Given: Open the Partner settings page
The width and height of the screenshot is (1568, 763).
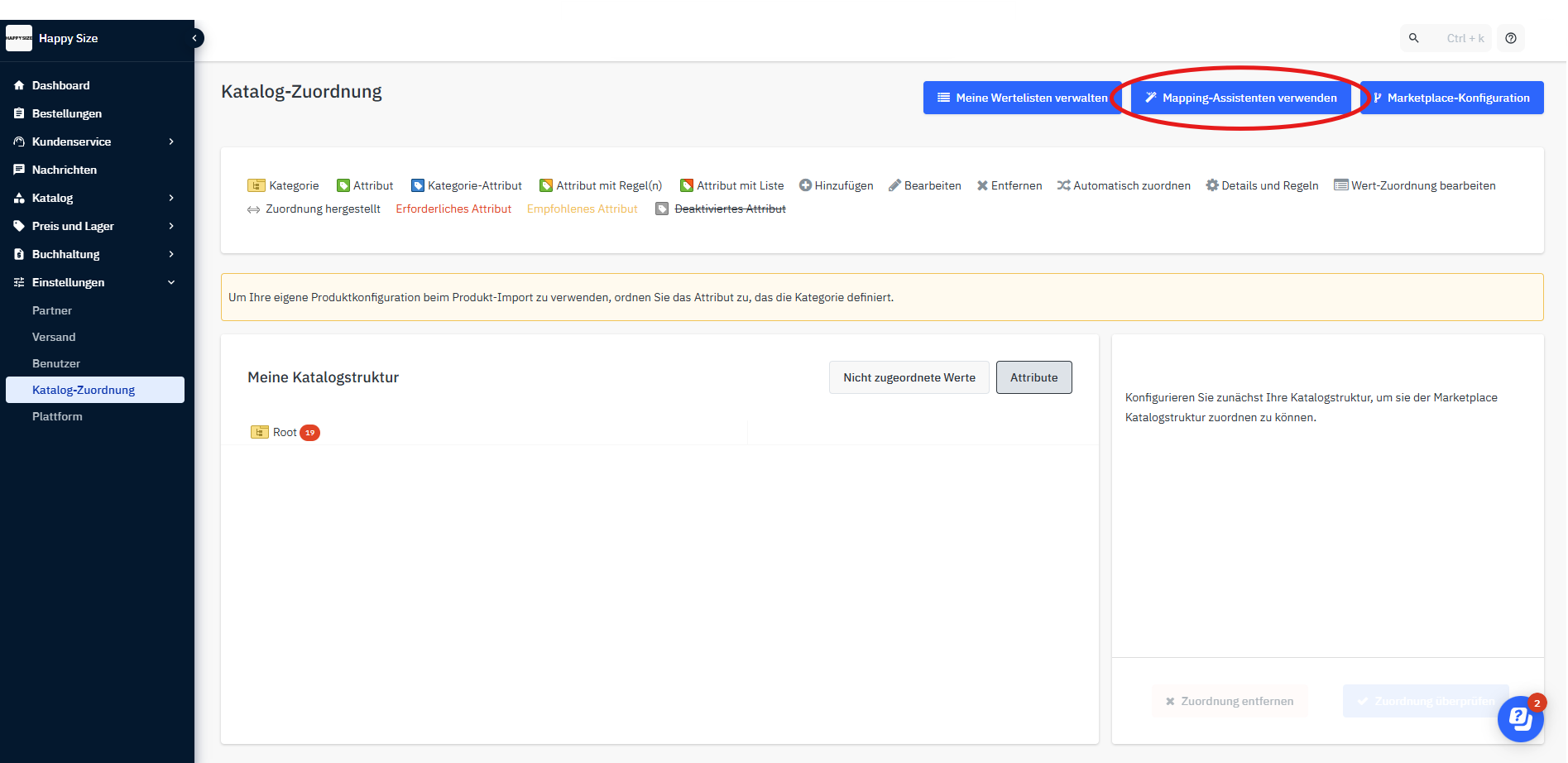Looking at the screenshot, I should [52, 310].
